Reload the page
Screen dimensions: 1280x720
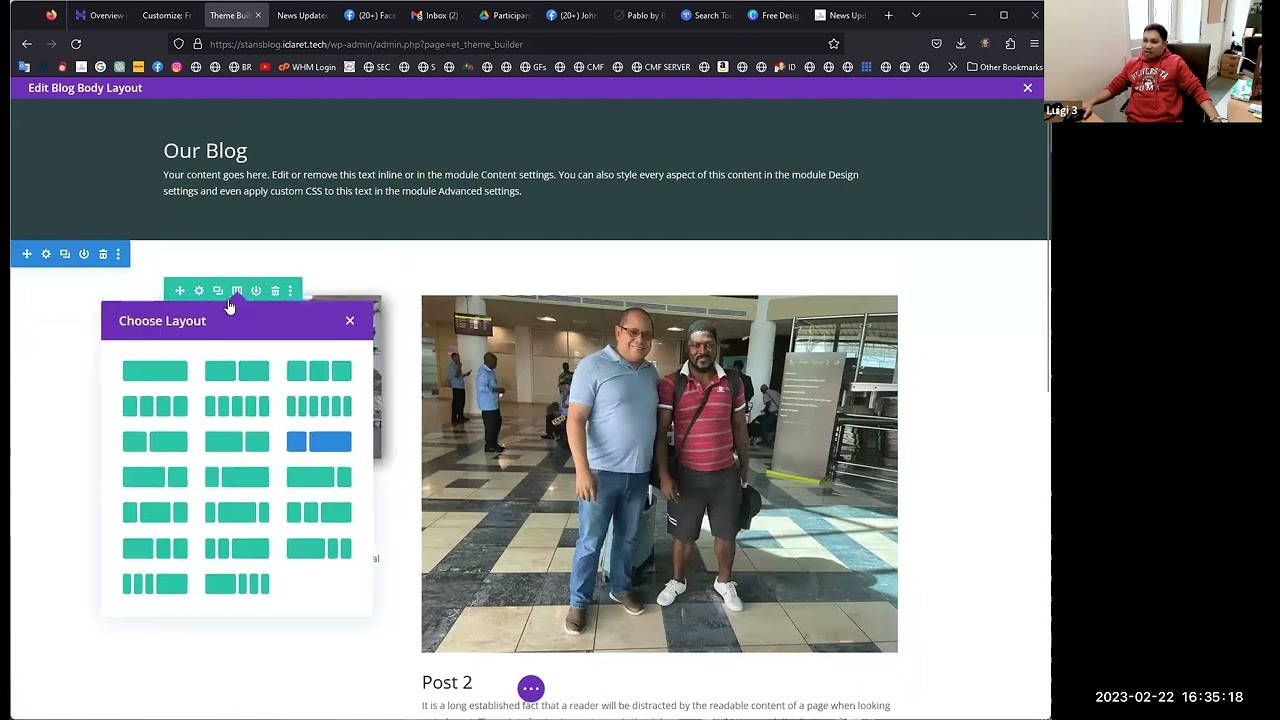[76, 44]
